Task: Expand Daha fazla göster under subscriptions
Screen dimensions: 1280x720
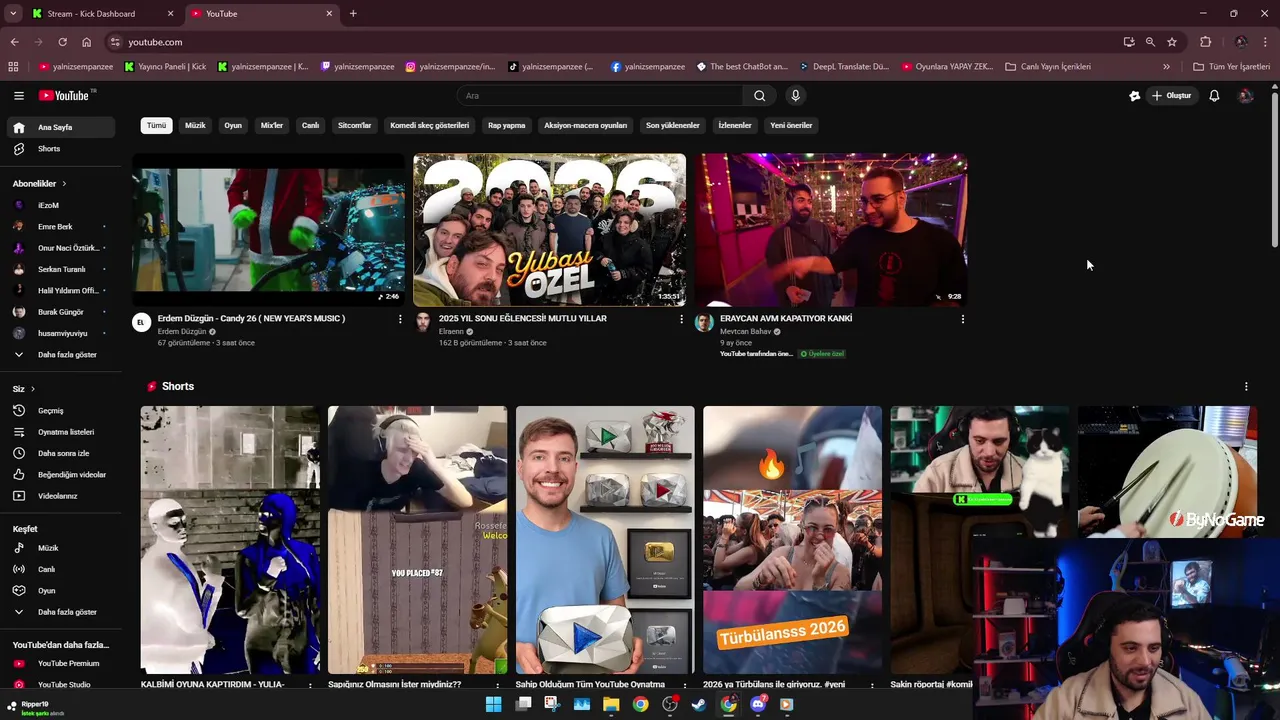Action: [59, 355]
